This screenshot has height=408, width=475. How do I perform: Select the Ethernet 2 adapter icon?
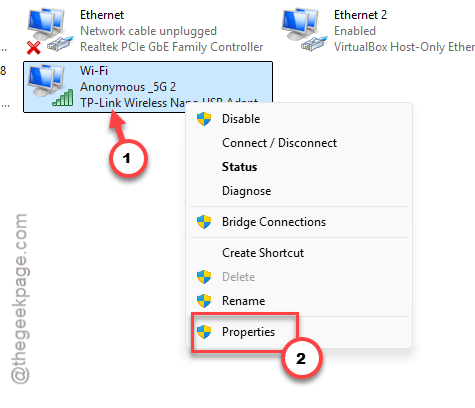click(x=304, y=30)
